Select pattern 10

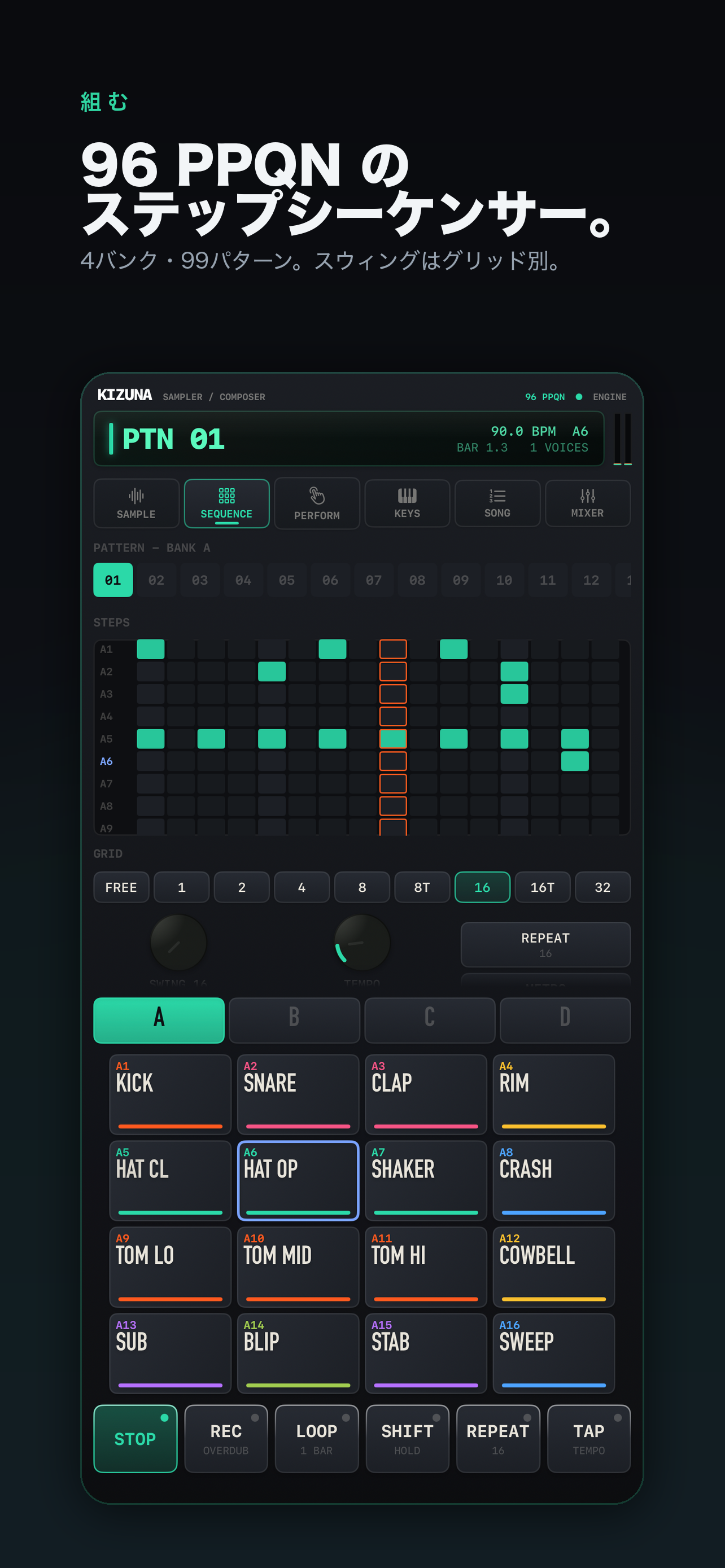click(504, 580)
